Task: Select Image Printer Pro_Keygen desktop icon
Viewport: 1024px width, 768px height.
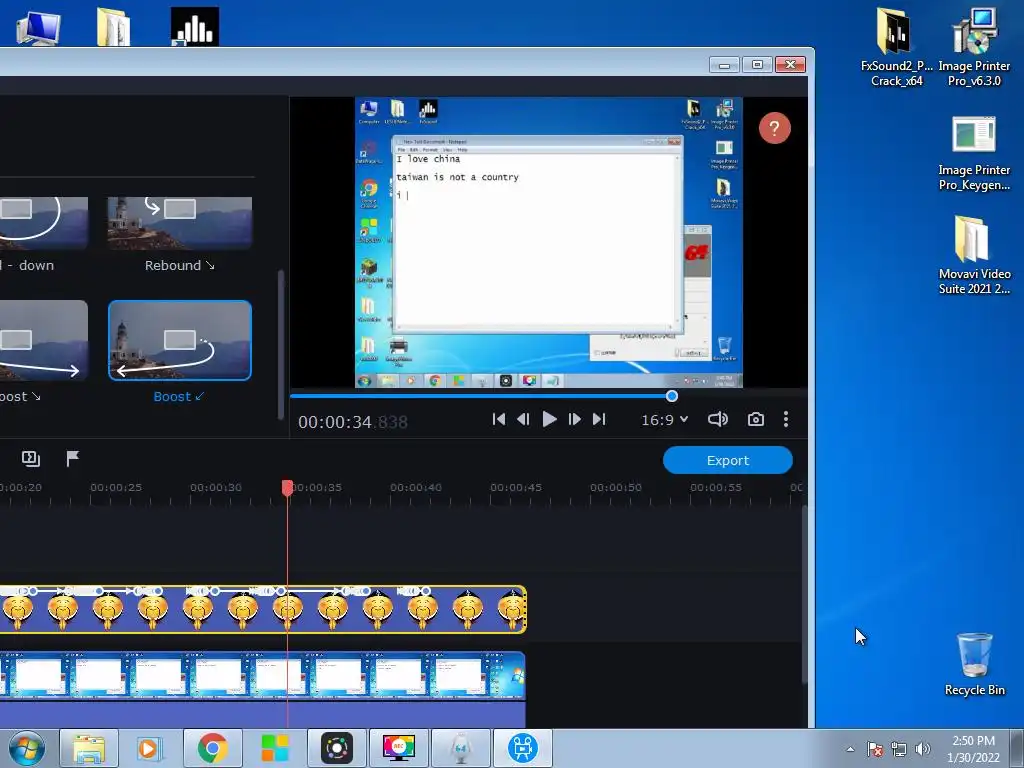Action: coord(974,153)
